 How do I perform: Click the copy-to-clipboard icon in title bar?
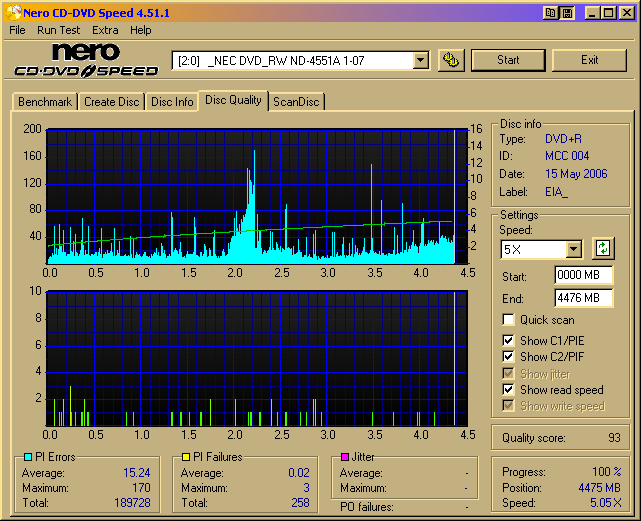pyautogui.click(x=551, y=13)
